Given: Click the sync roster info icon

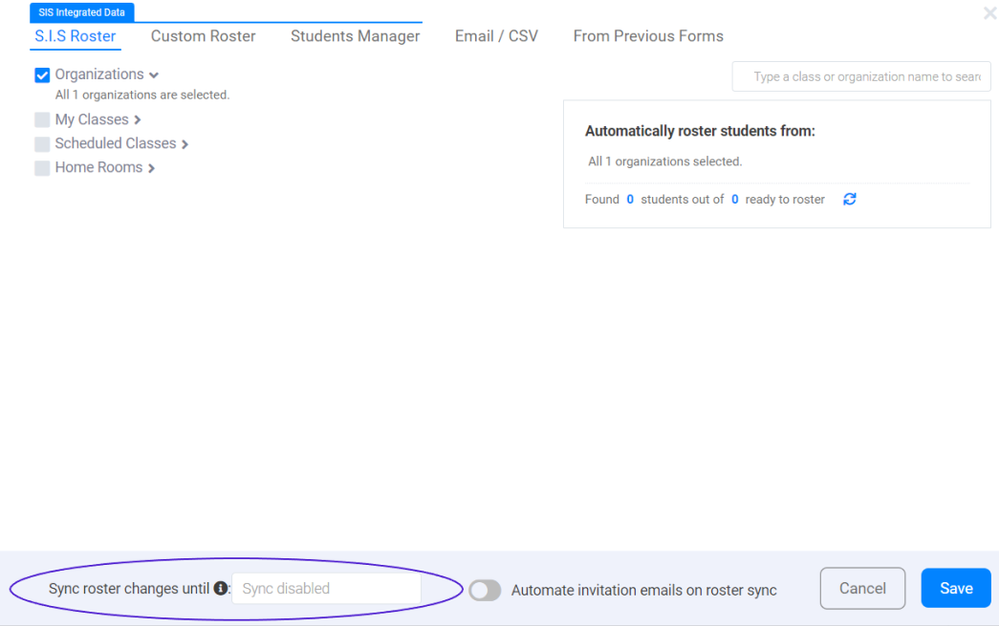Looking at the screenshot, I should (x=221, y=588).
